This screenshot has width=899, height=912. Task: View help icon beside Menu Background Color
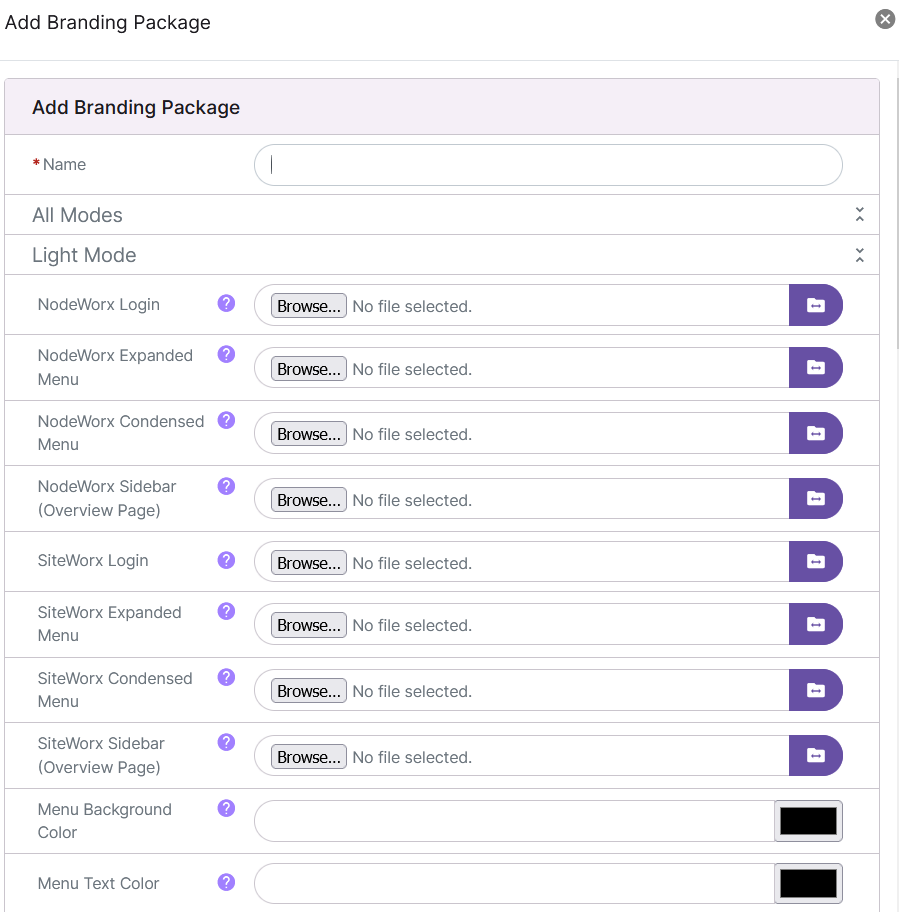226,808
